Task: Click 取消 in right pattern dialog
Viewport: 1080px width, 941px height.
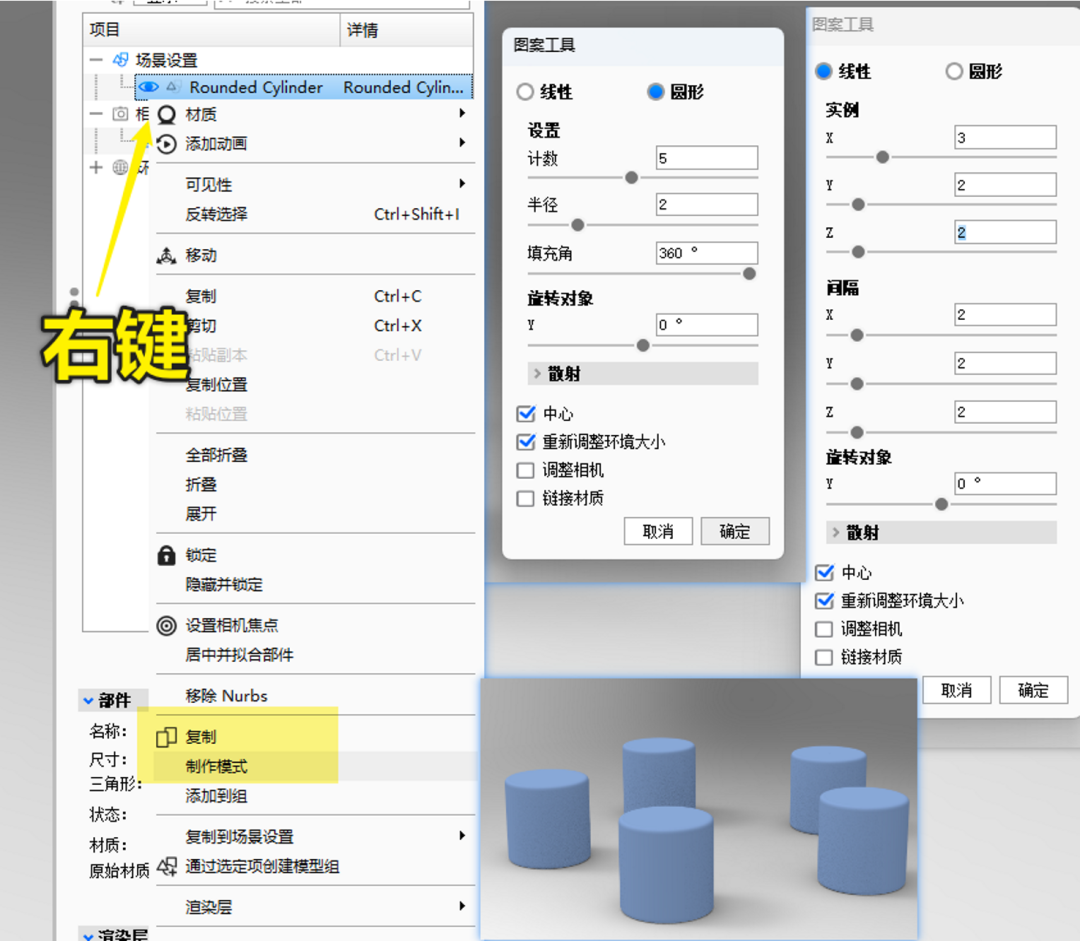Action: tap(957, 690)
